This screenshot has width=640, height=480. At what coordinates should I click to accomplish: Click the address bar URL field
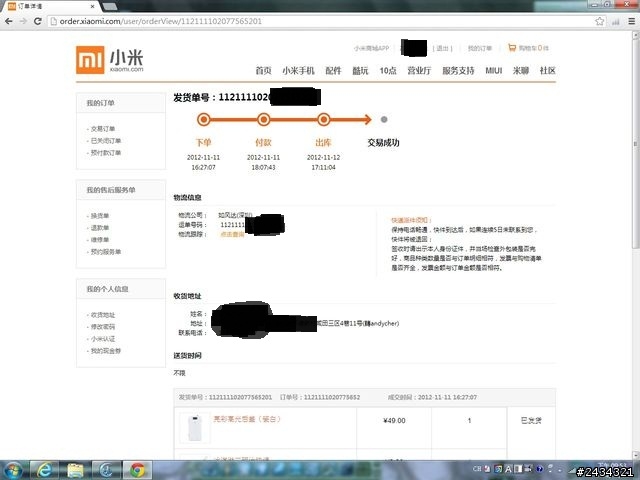[x=322, y=21]
